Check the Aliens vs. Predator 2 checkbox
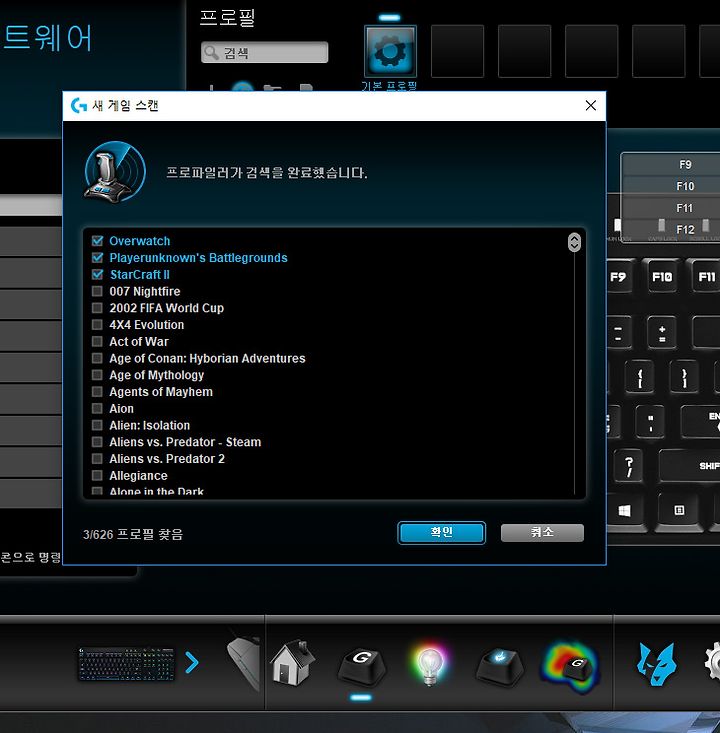Viewport: 720px width, 733px height. point(97,459)
